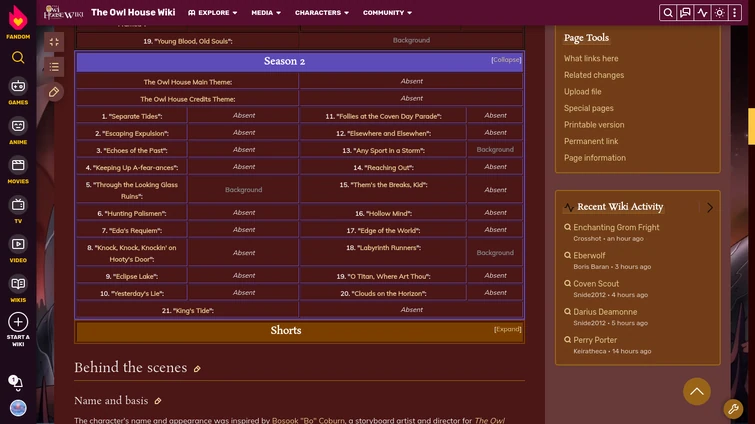
Task: Click the floating edit pencil icon
Action: (54, 92)
